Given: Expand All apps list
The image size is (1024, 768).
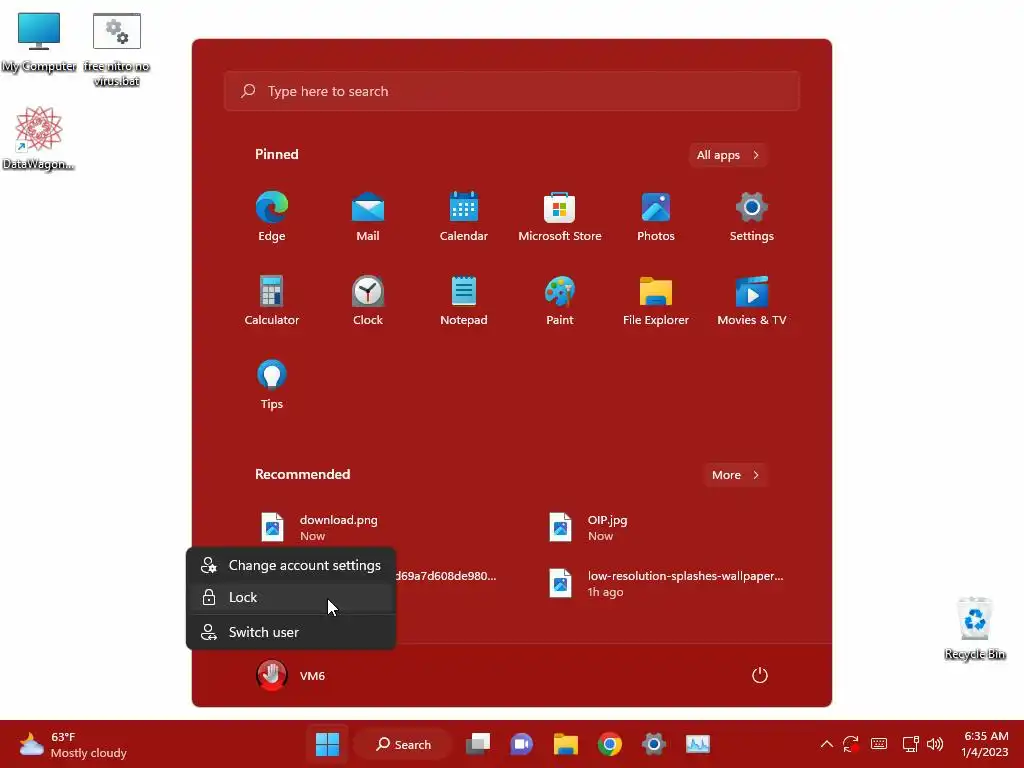Looking at the screenshot, I should pyautogui.click(x=728, y=155).
